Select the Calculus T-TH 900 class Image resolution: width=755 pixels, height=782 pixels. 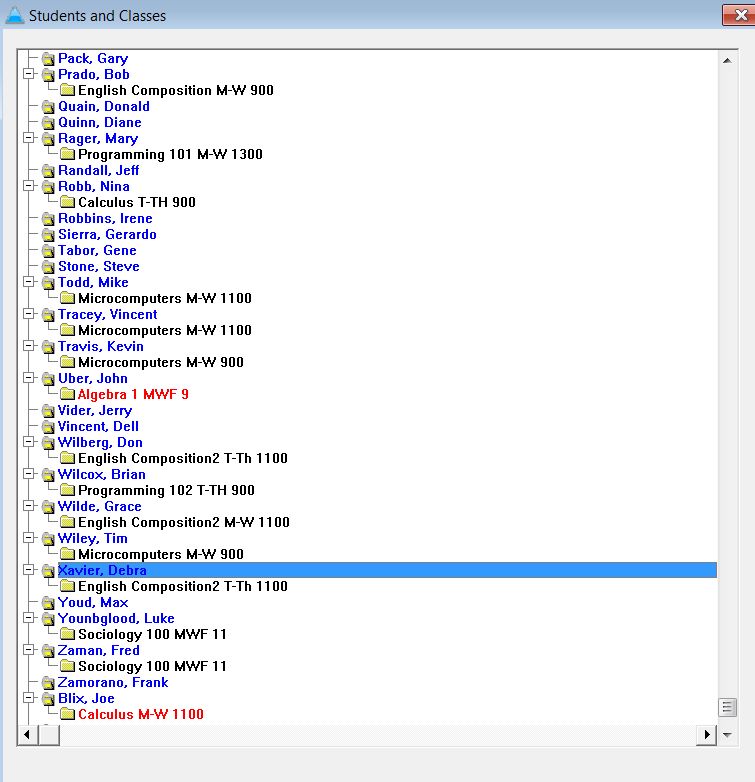coord(136,203)
